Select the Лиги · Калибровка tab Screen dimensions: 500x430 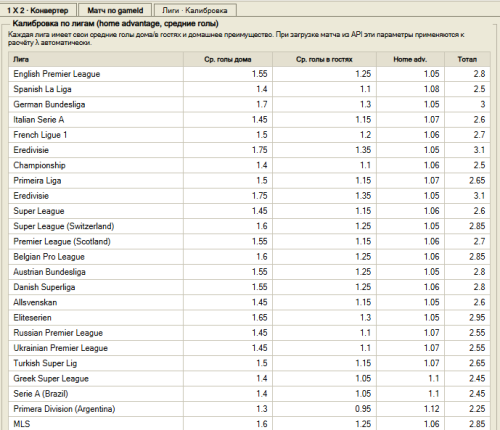[195, 10]
